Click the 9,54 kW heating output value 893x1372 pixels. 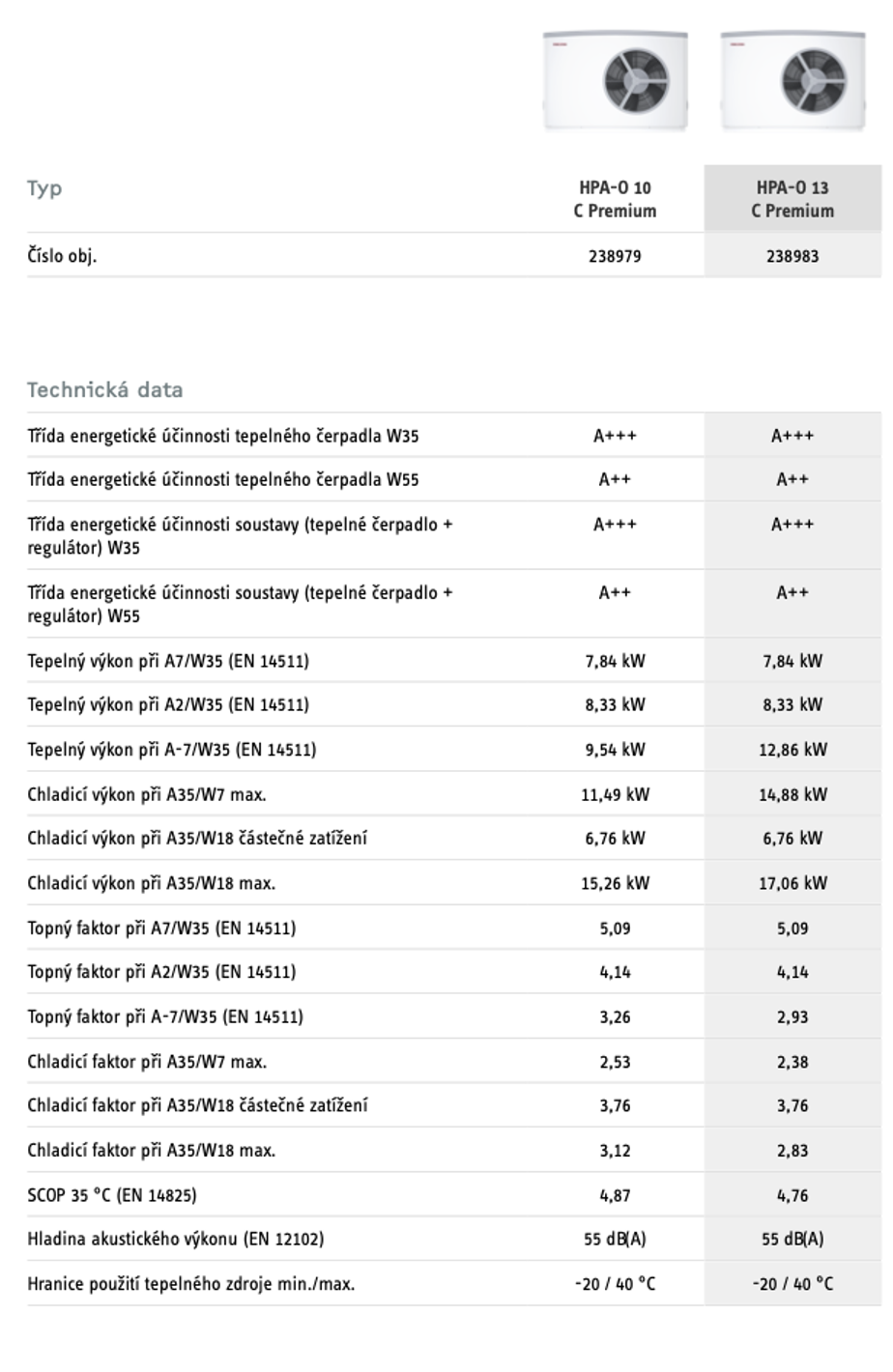[615, 750]
